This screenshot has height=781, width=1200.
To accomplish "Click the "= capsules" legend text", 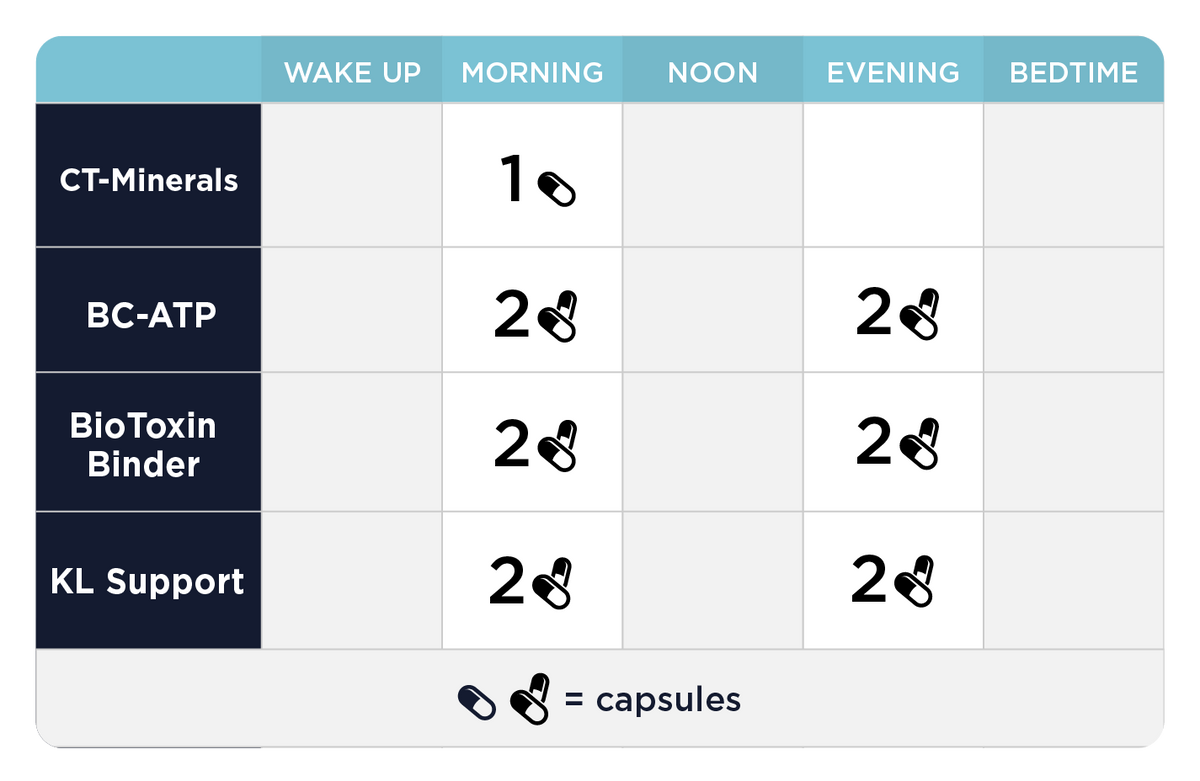I will (653, 699).
